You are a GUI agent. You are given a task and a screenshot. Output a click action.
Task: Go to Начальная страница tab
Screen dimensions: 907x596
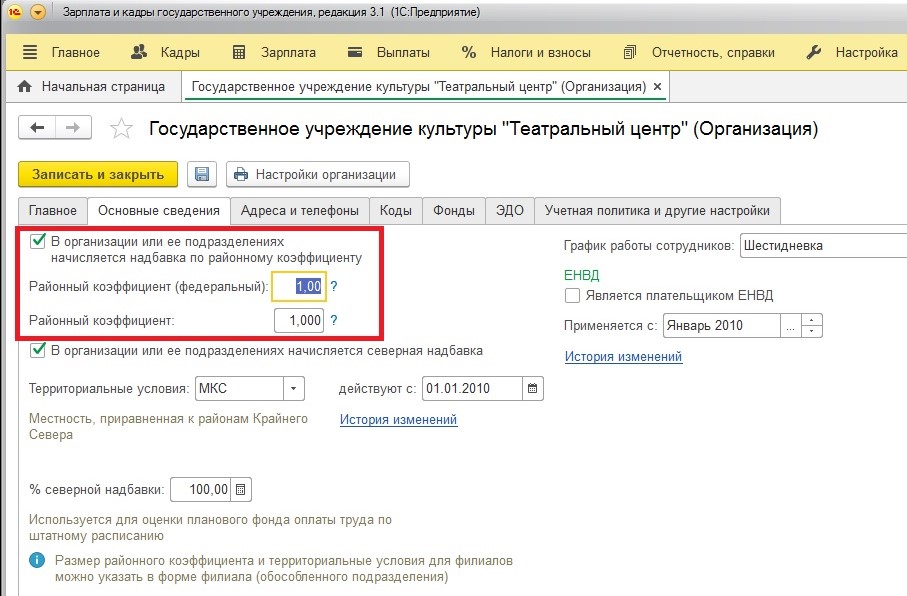click(x=91, y=87)
